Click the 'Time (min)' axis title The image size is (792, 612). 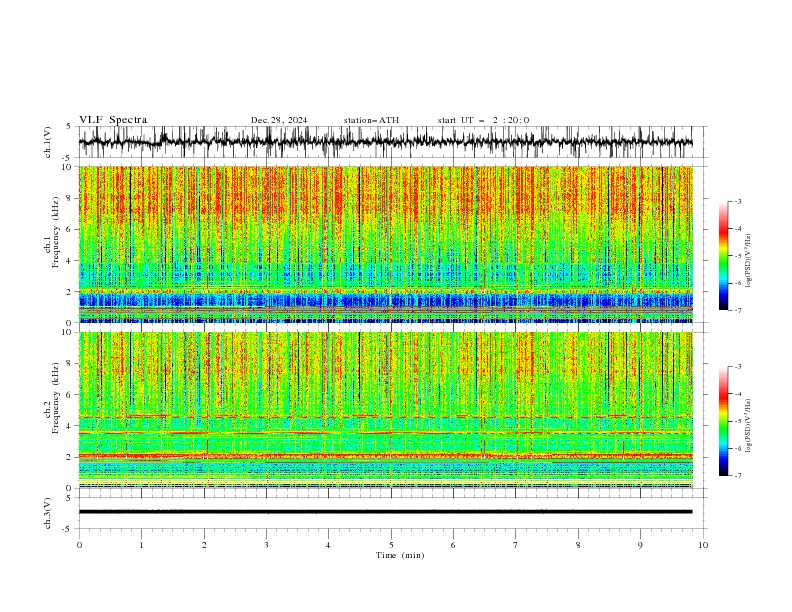400,555
